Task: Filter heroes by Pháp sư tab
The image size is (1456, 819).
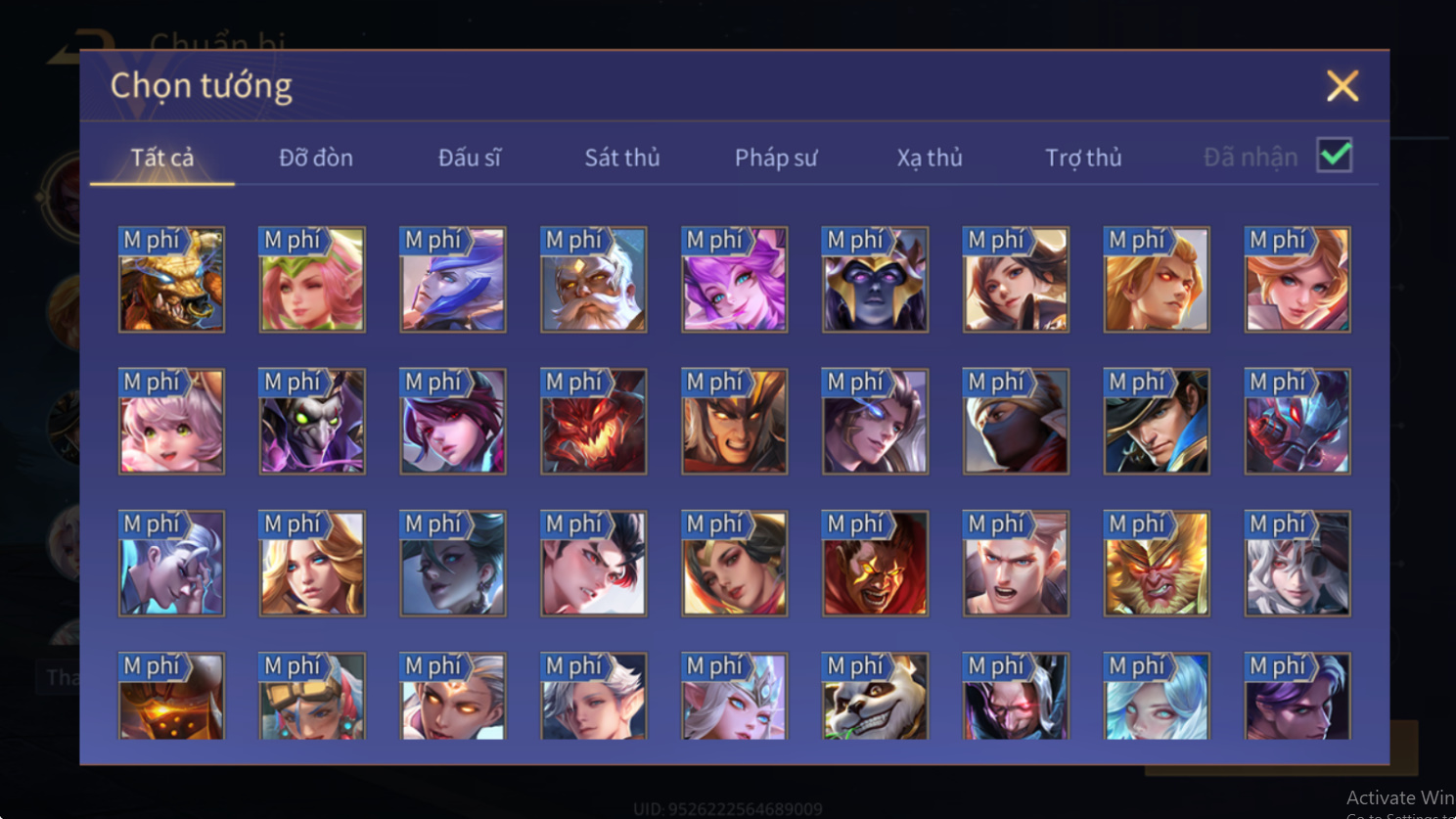Action: 776,158
